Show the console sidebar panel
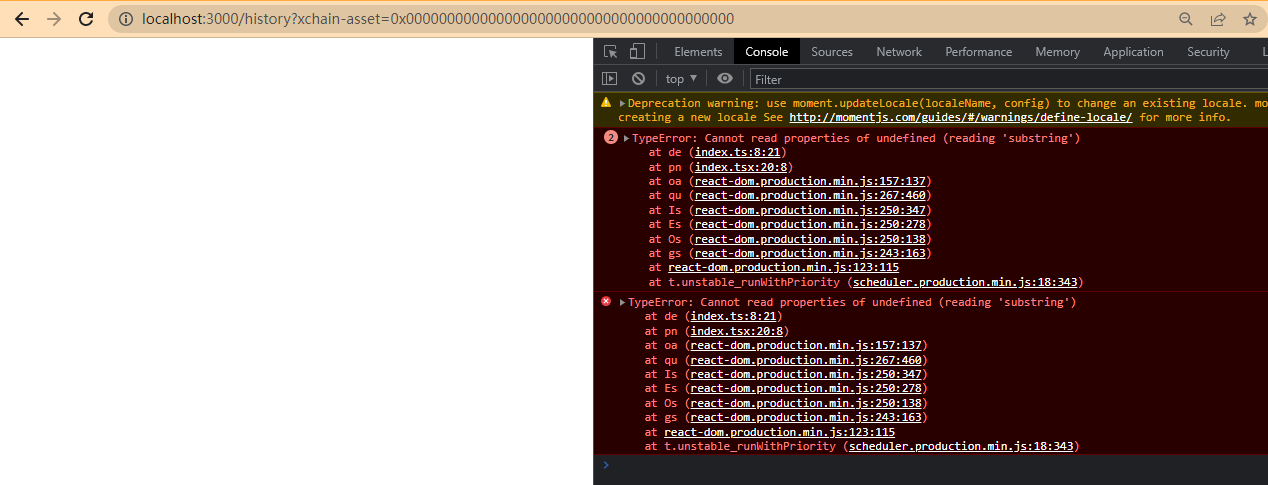This screenshot has height=485, width=1268. (x=610, y=79)
